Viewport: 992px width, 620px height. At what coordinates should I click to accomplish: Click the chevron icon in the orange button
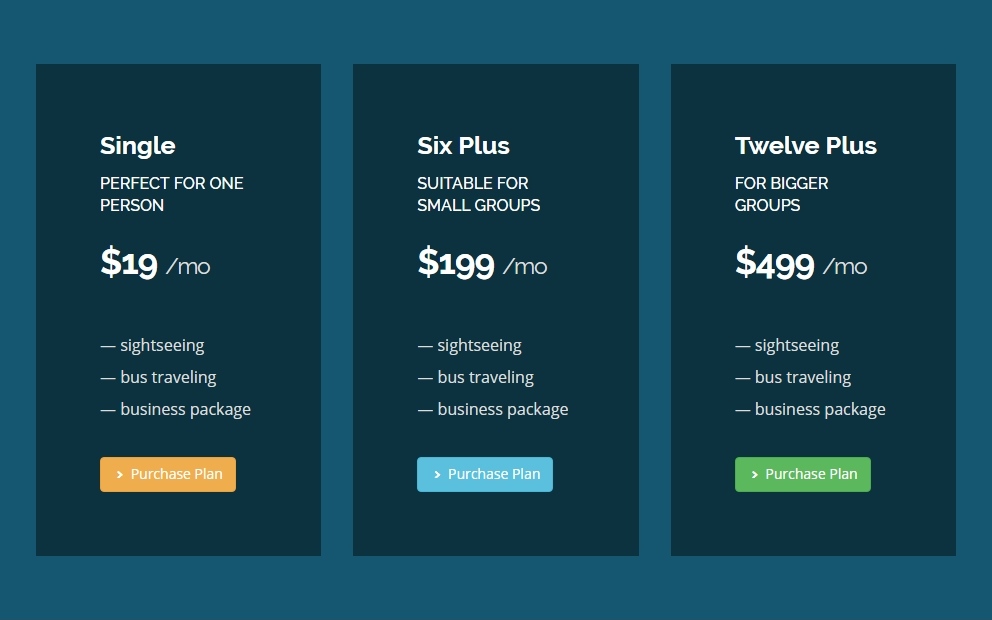[x=120, y=475]
